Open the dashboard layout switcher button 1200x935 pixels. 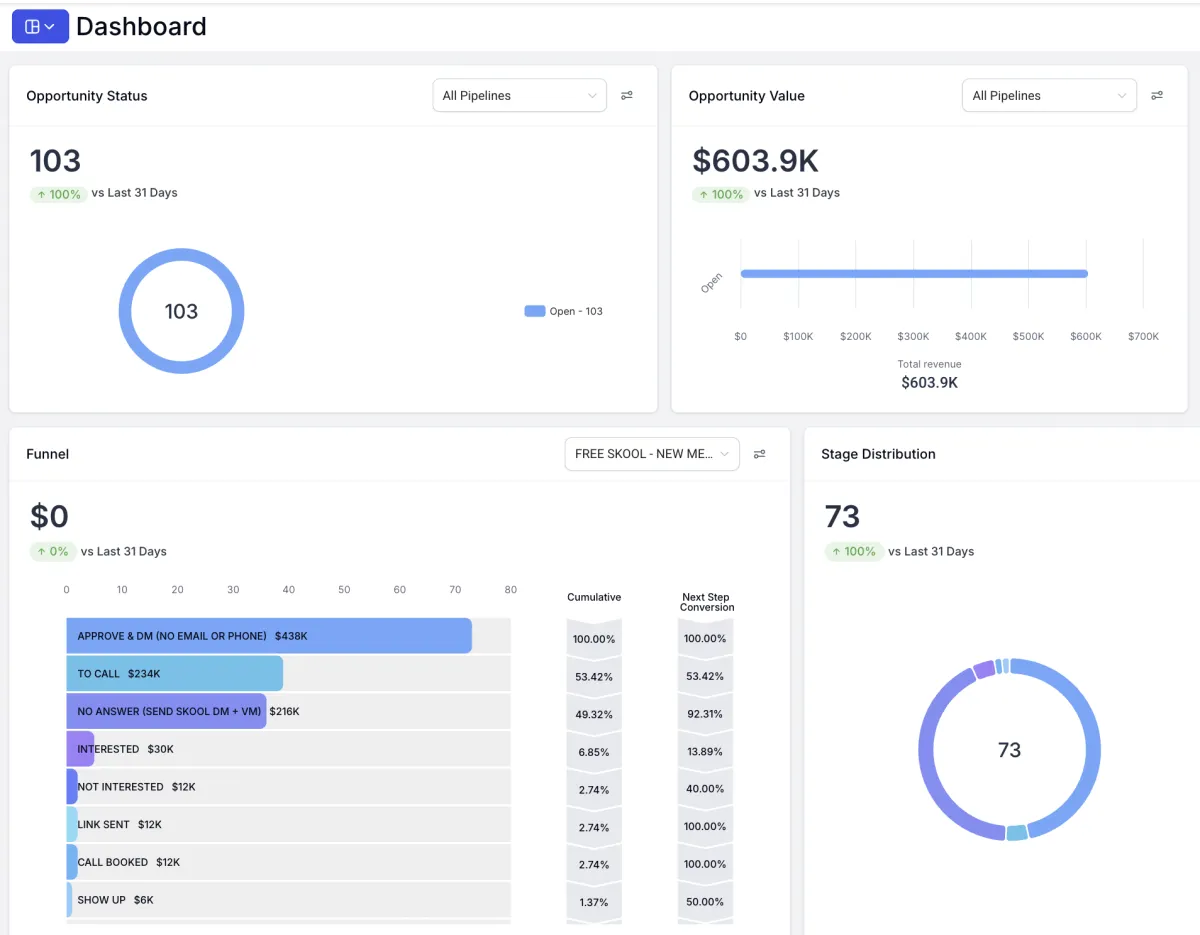click(40, 27)
